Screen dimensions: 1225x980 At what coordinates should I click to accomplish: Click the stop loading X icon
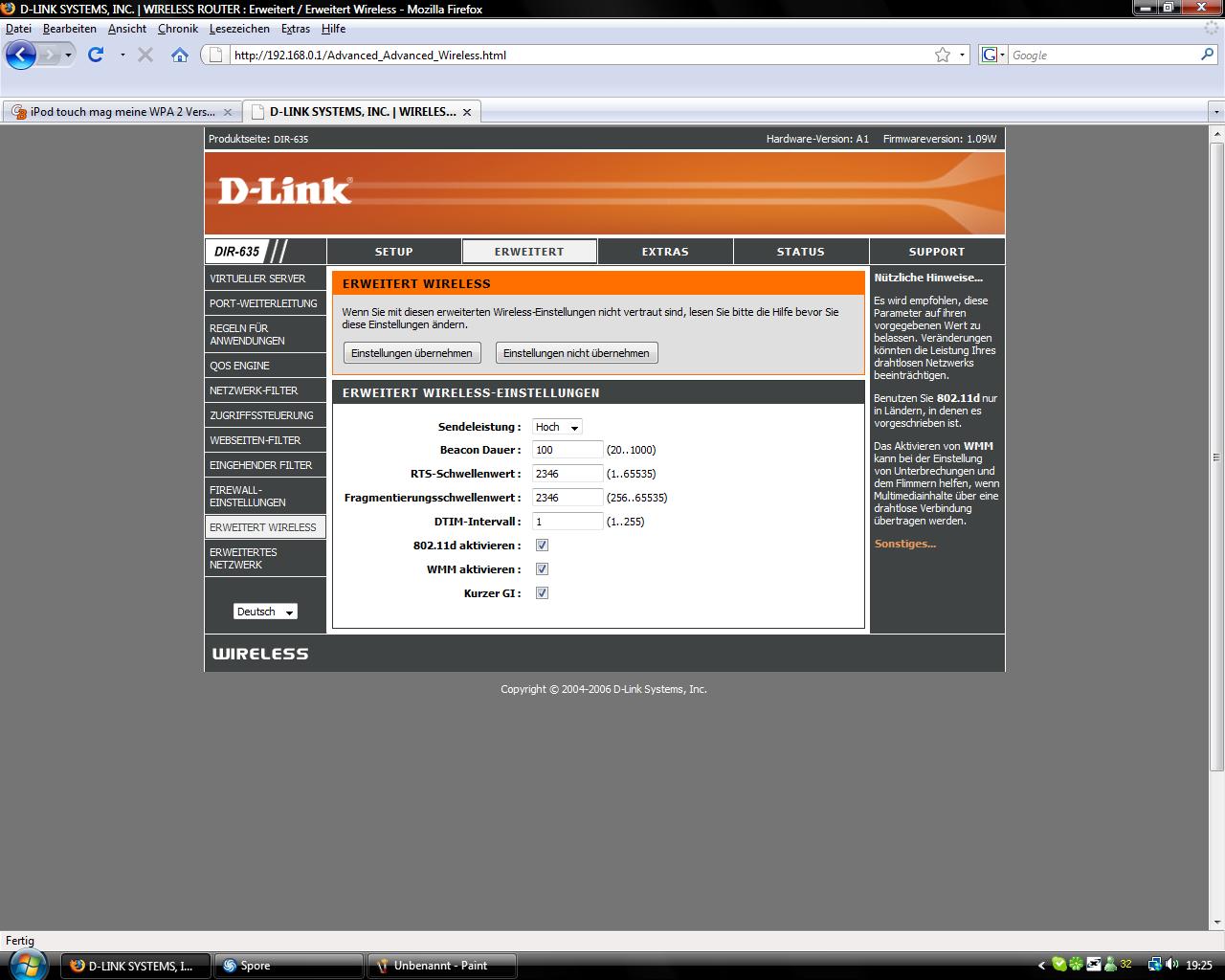(145, 55)
